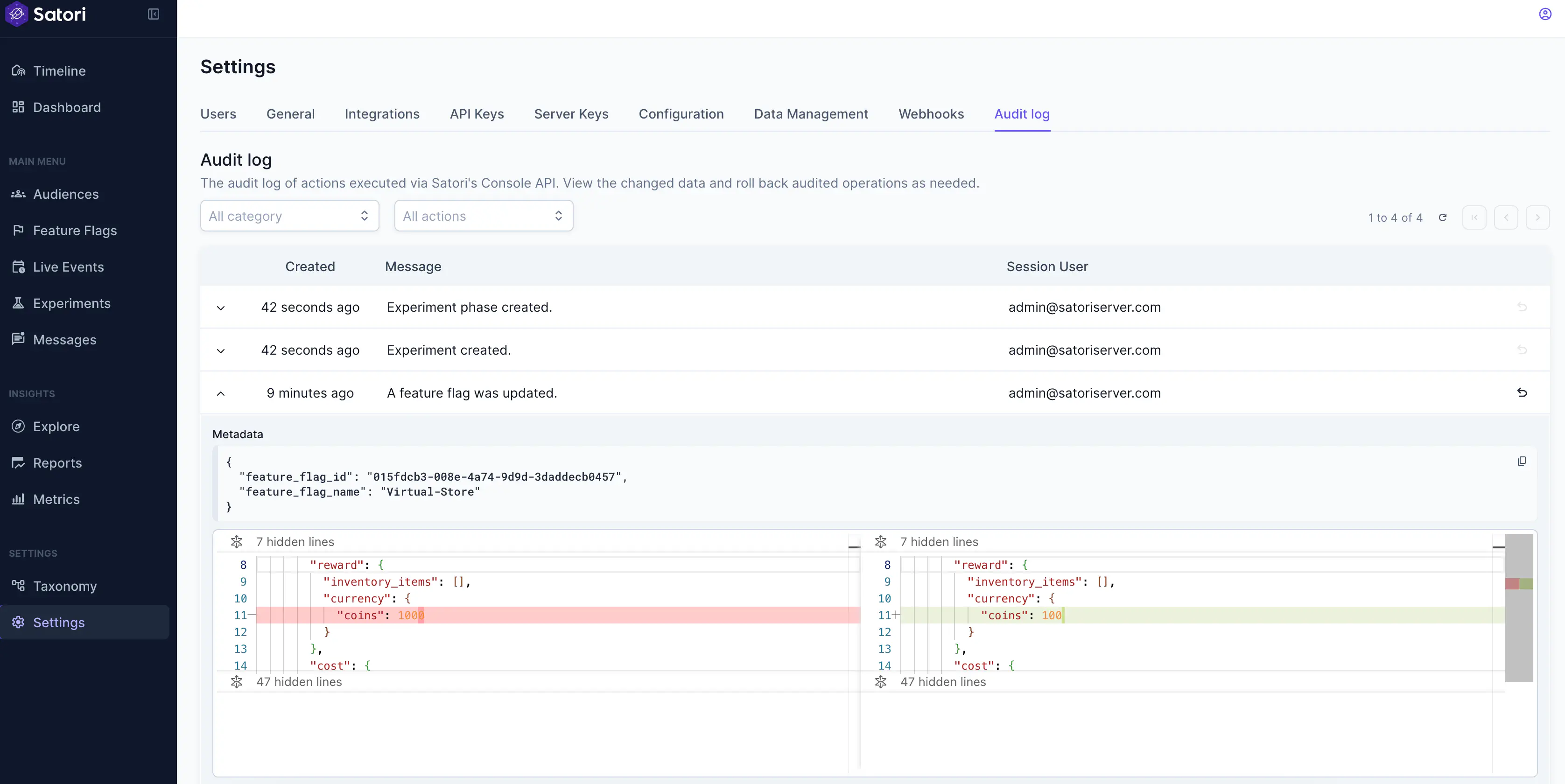Click the Message column header
The width and height of the screenshot is (1565, 784).
coord(413,266)
